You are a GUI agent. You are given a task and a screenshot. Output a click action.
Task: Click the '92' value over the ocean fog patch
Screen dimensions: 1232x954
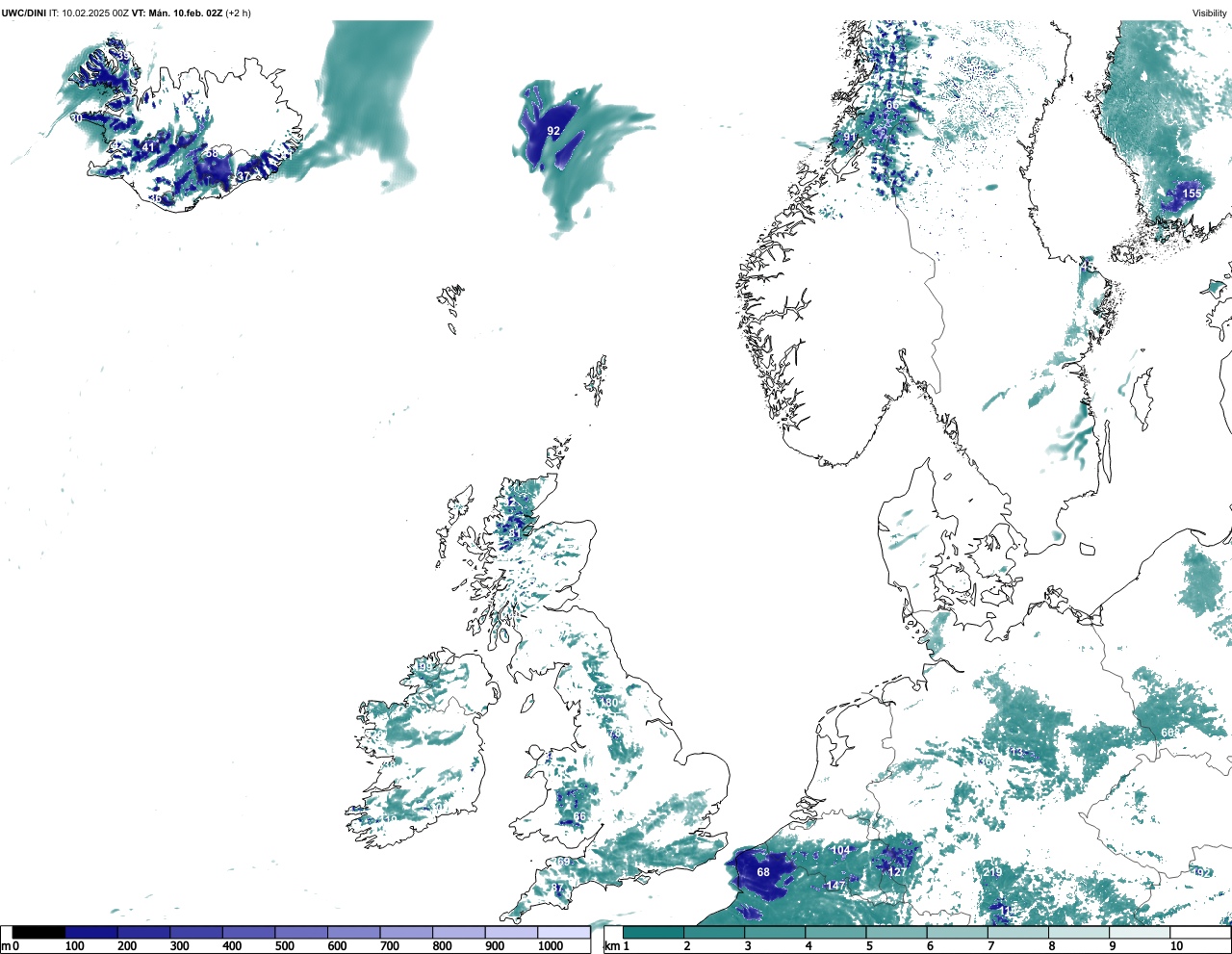point(553,131)
